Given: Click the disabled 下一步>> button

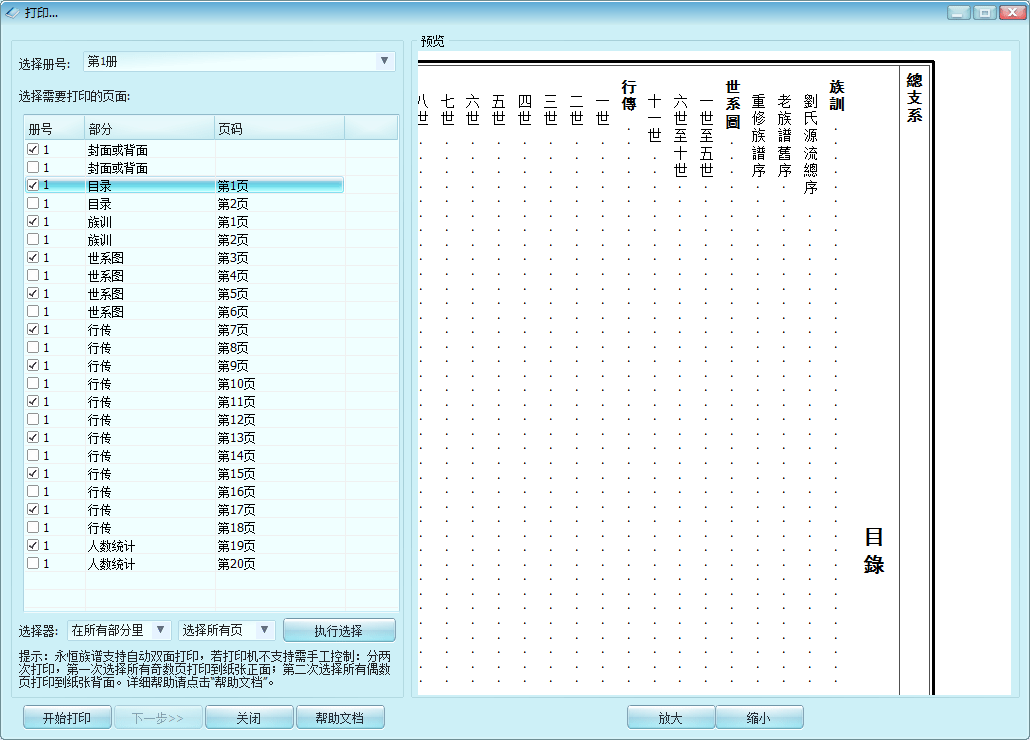Looking at the screenshot, I should pyautogui.click(x=158, y=718).
